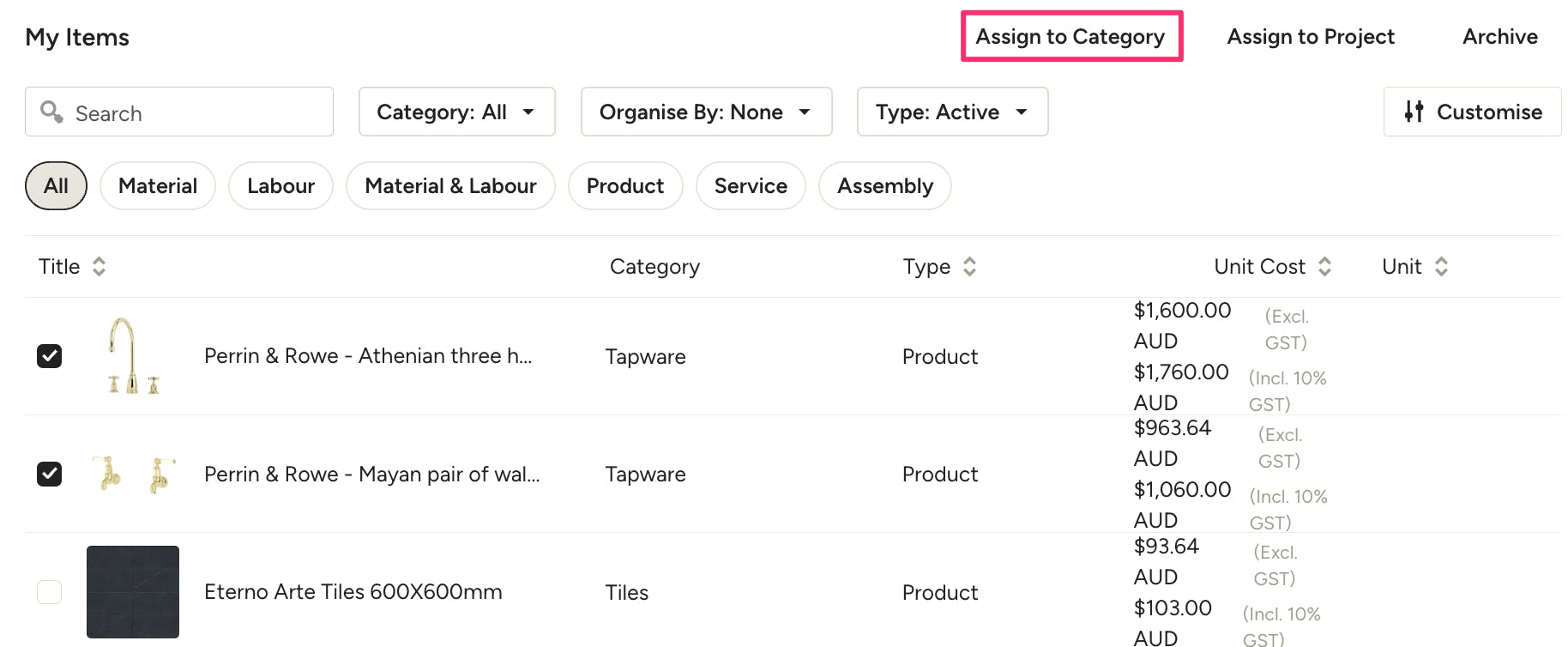The image size is (1568, 647).
Task: Sort by Unit Cost arrows icon
Action: click(1324, 267)
